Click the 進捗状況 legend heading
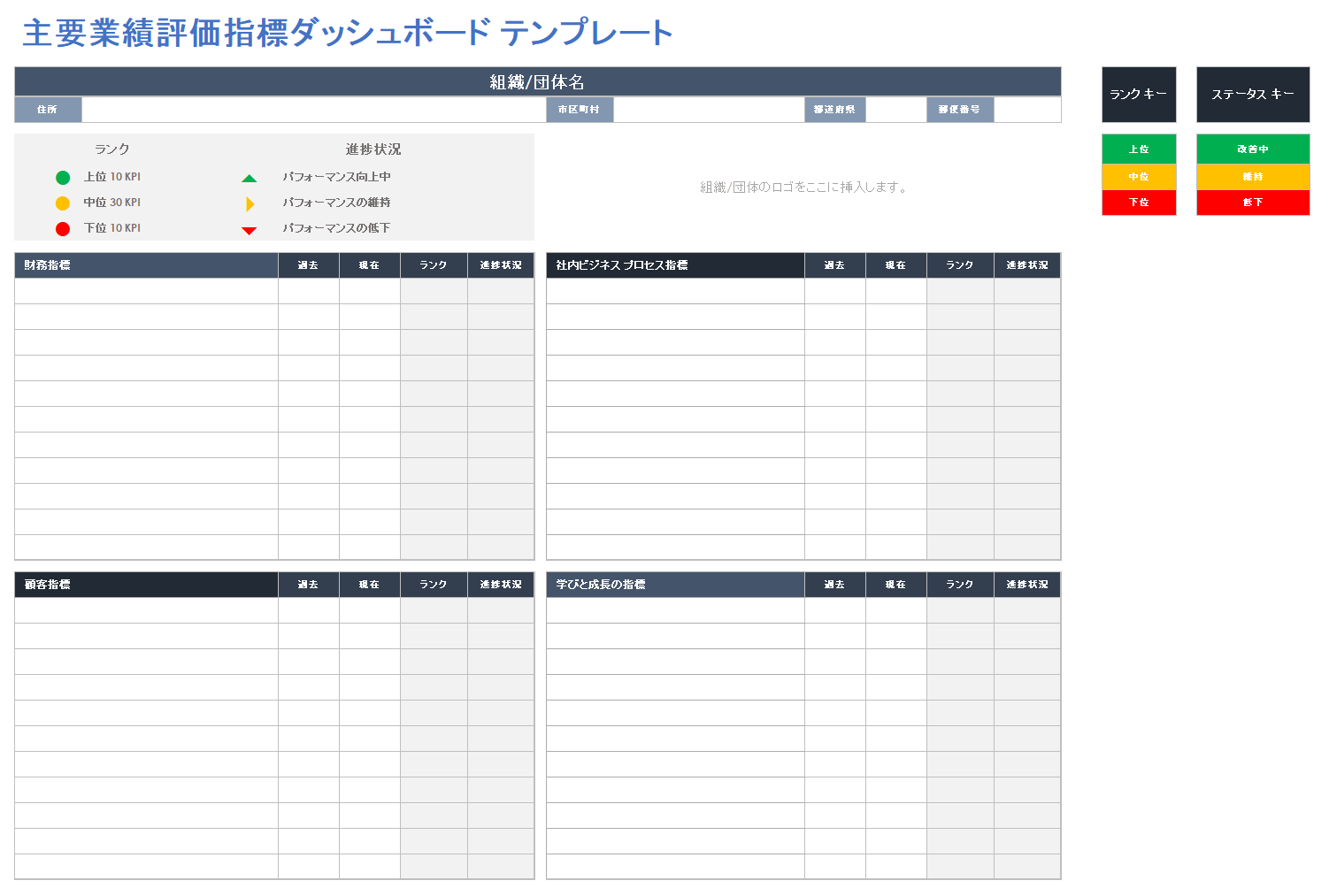The image size is (1329, 896). (x=373, y=149)
